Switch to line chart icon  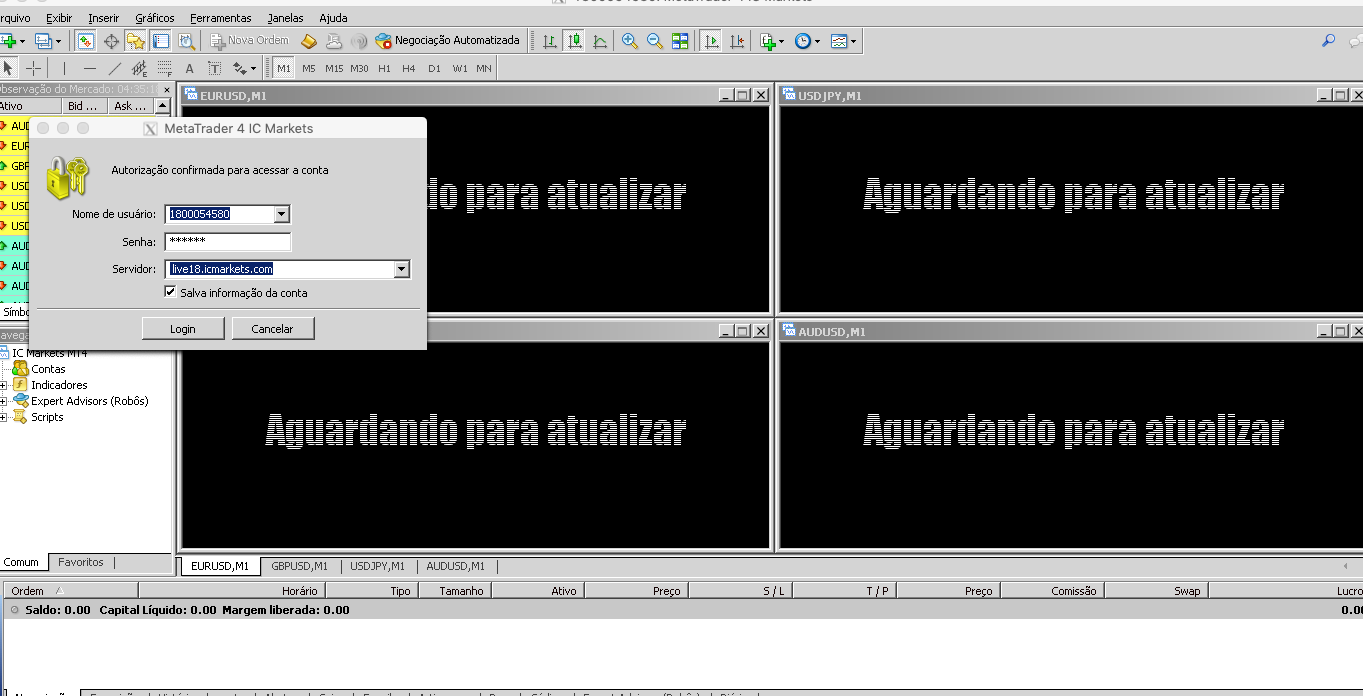599,41
